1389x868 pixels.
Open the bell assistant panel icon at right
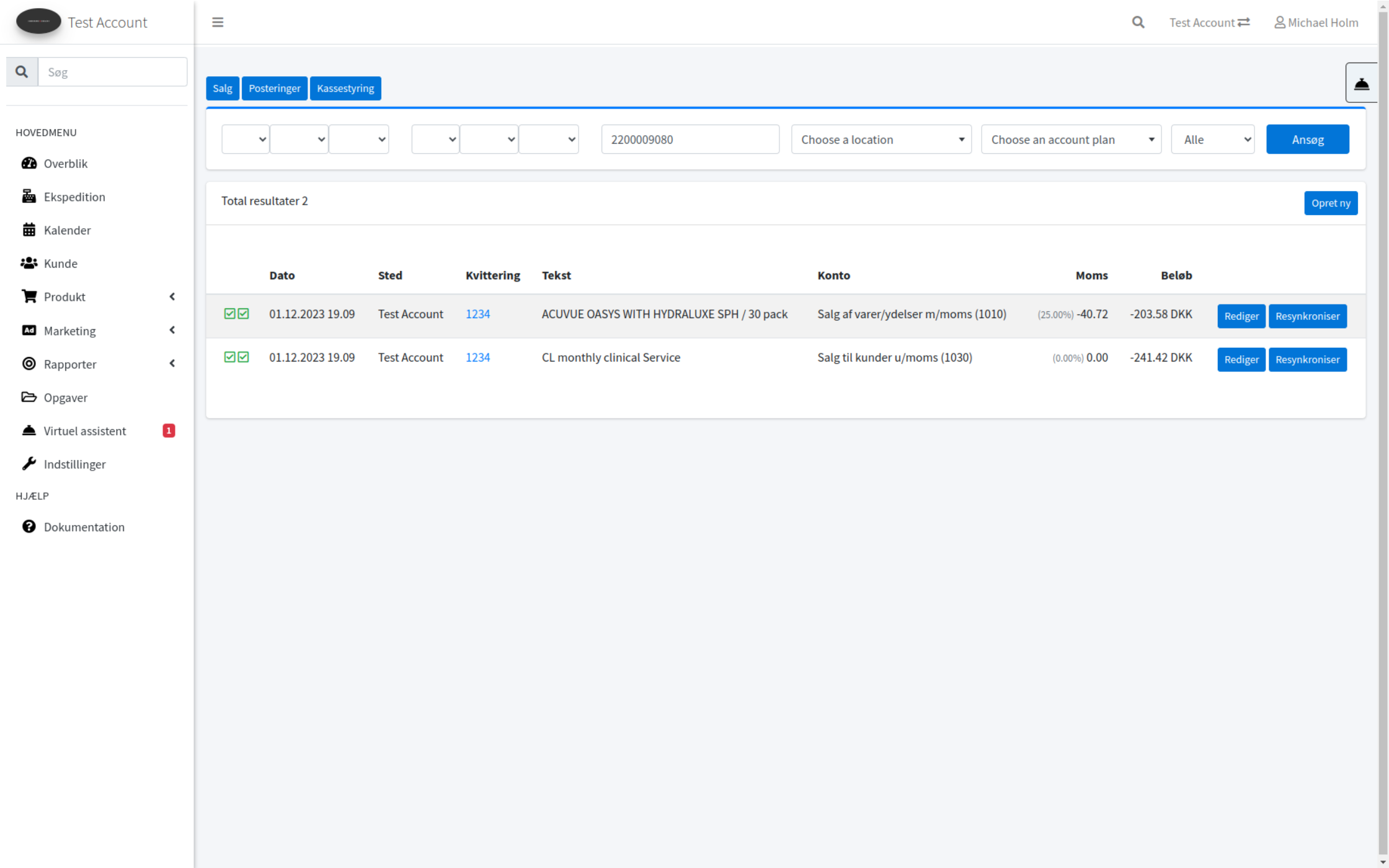click(x=1361, y=82)
